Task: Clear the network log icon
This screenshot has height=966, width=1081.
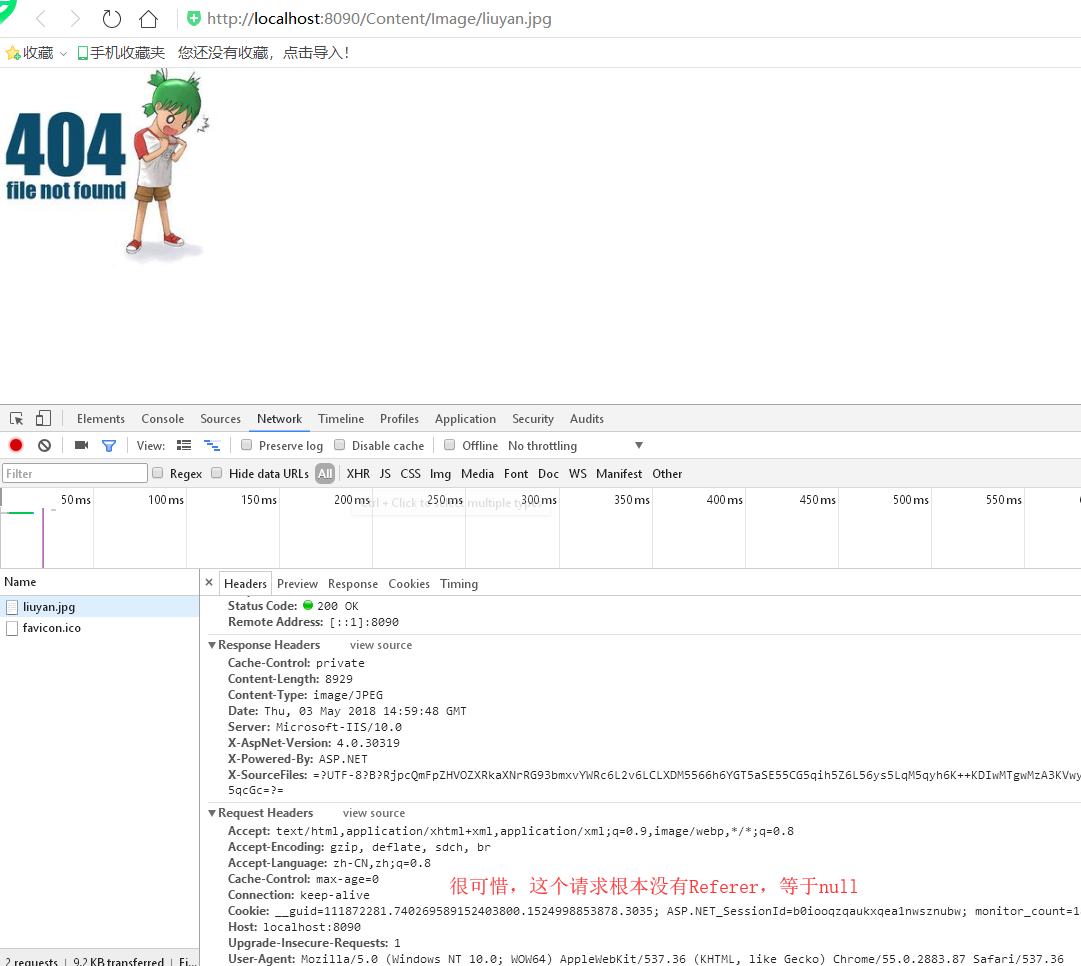Action: [45, 445]
